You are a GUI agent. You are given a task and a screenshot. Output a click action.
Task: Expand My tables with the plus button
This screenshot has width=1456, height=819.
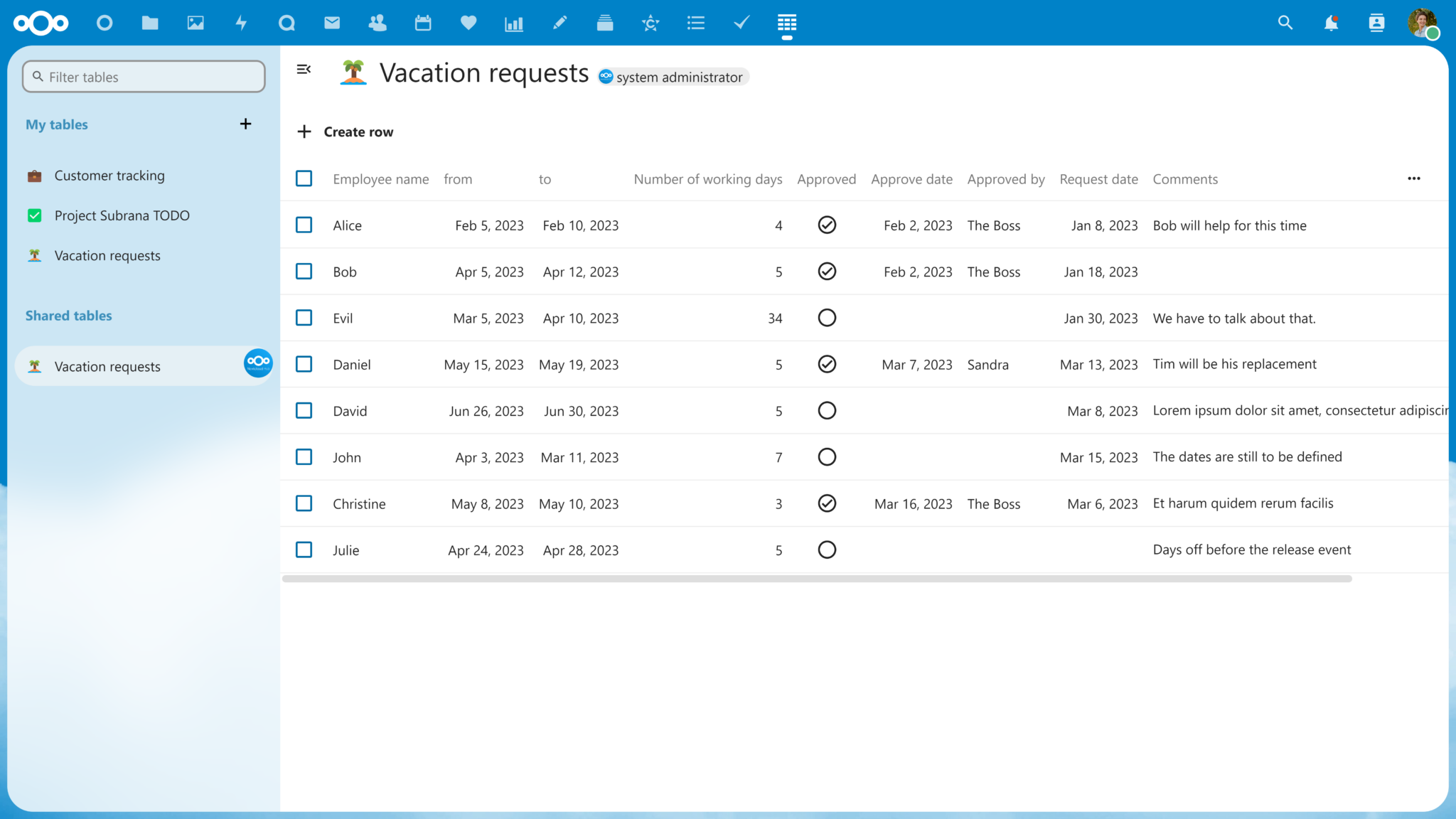tap(245, 124)
